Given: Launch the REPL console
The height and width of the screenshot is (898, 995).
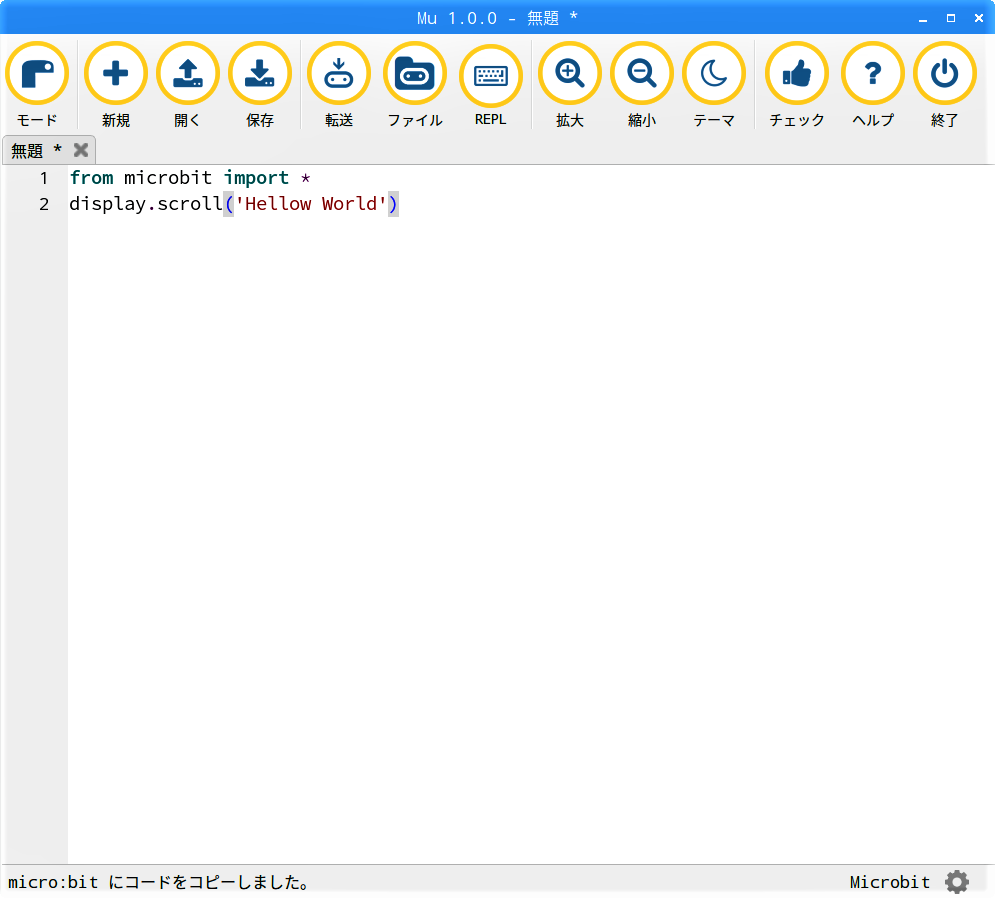Looking at the screenshot, I should [491, 84].
